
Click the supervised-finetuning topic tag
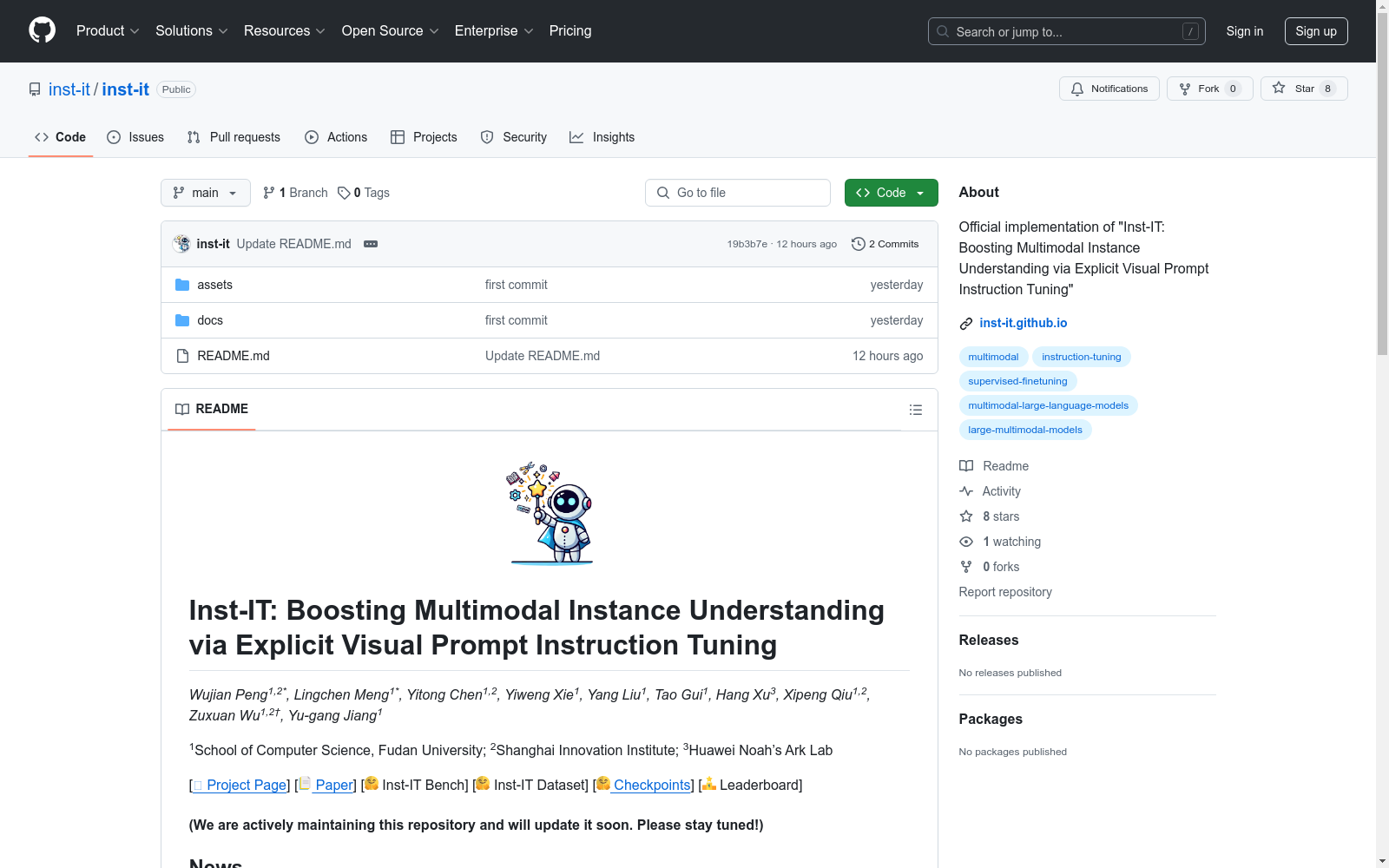(1018, 381)
